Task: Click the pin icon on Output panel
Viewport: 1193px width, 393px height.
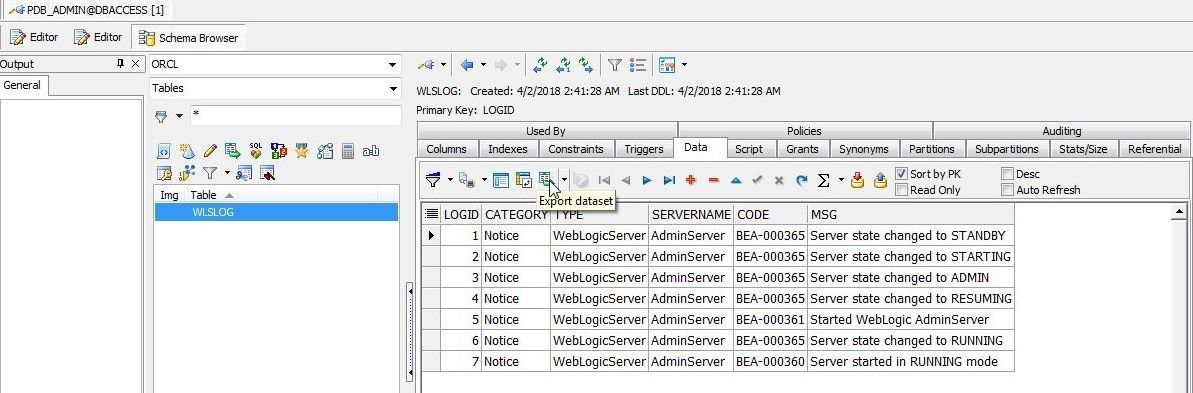Action: [x=120, y=64]
